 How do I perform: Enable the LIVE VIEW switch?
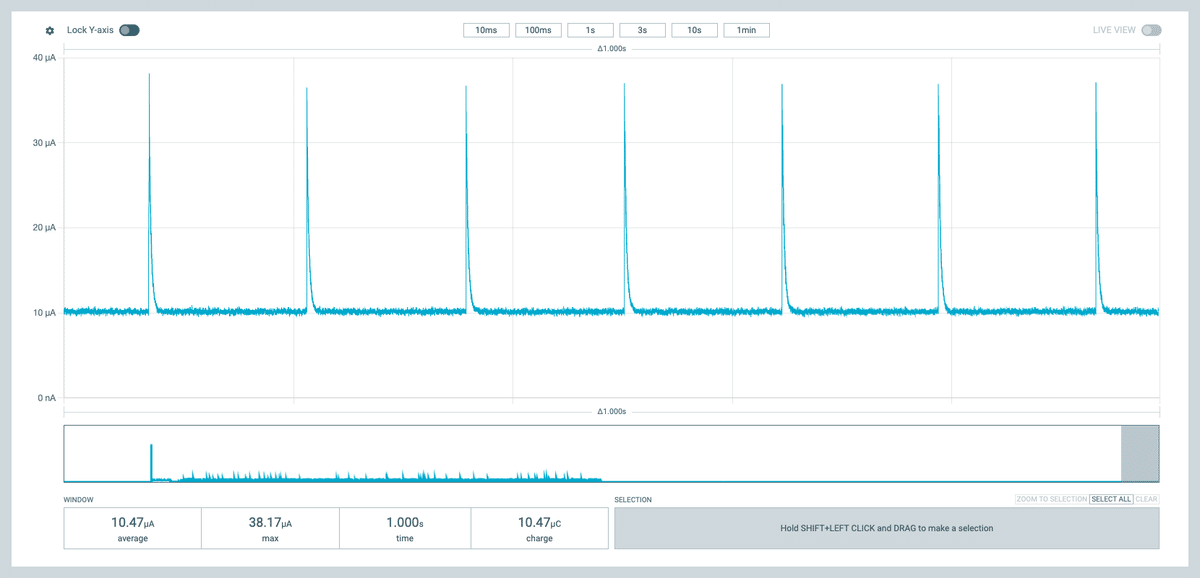click(x=1151, y=30)
